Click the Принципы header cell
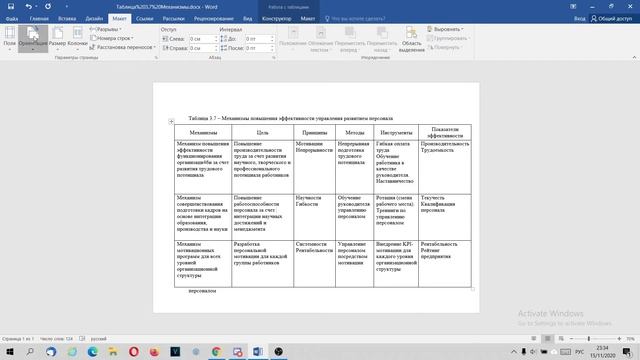The width and height of the screenshot is (640, 360). click(314, 133)
